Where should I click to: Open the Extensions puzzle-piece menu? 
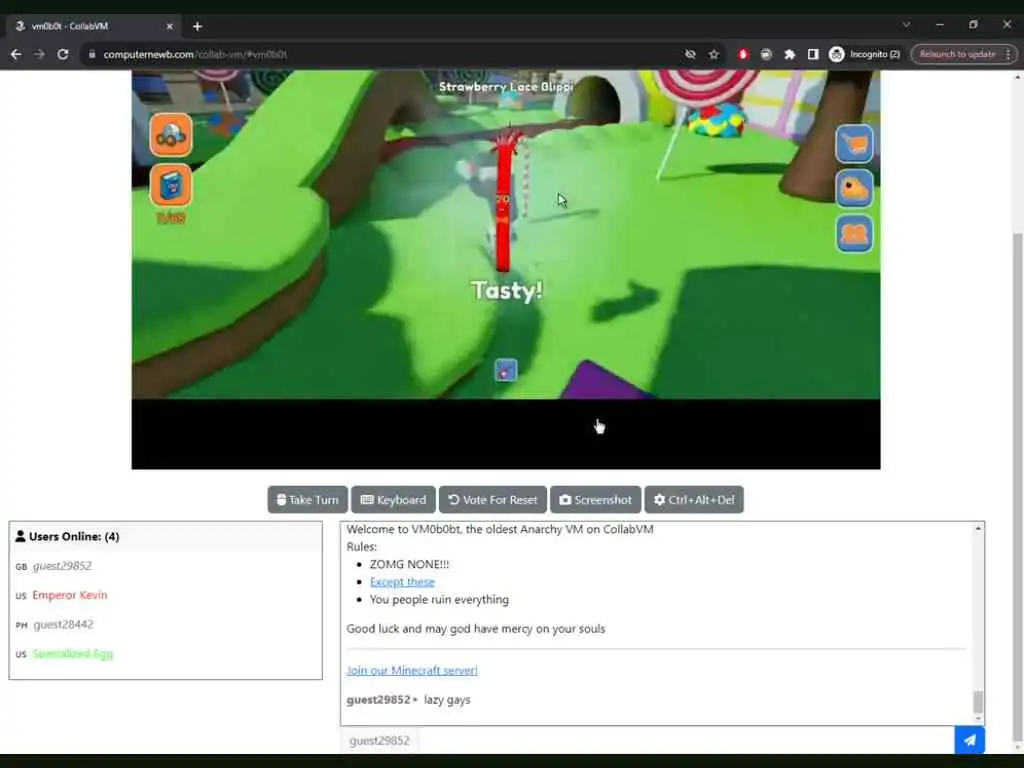(x=790, y=54)
